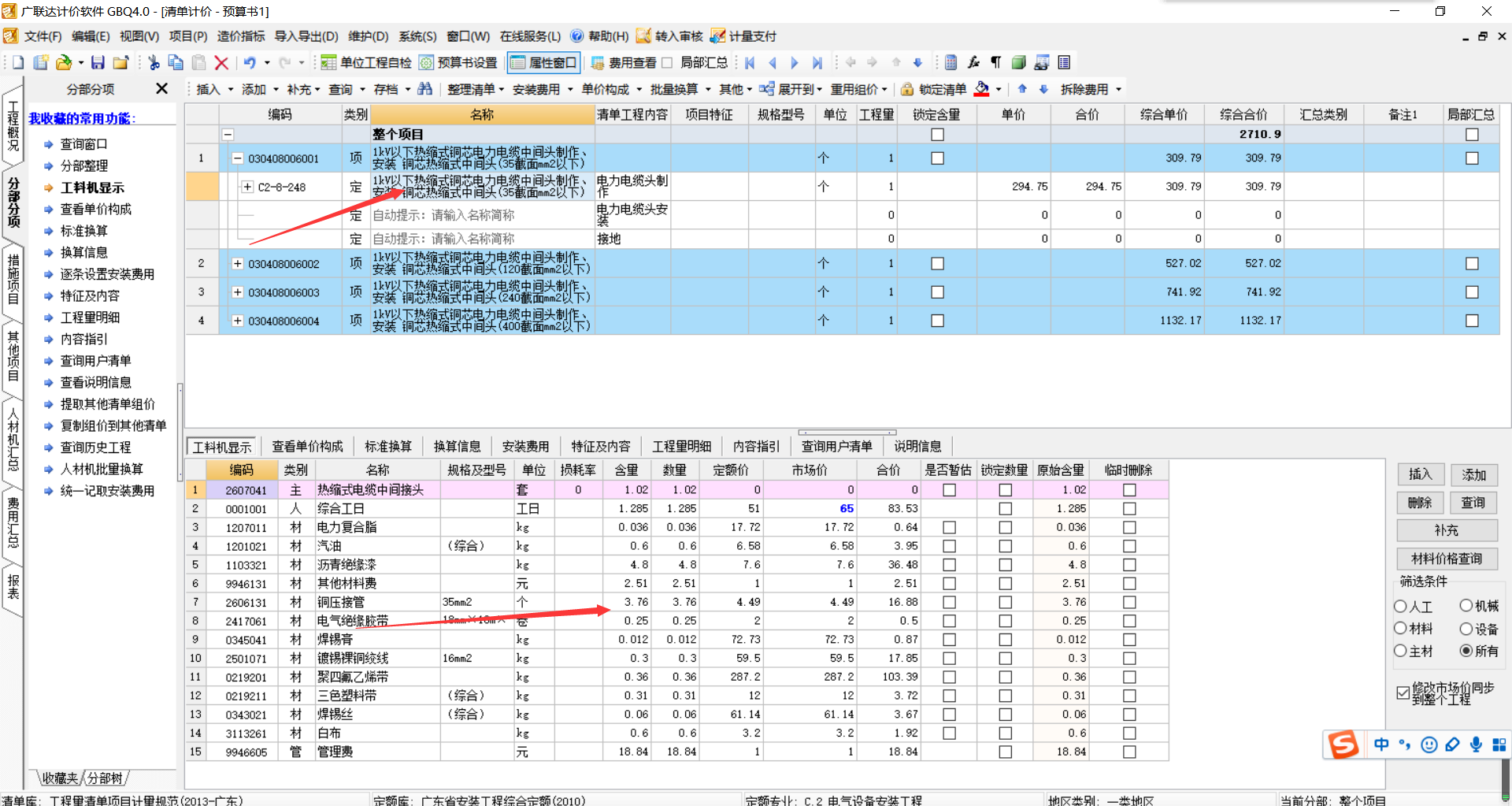Open 人材机批量换算 in sidebar
The height and width of the screenshot is (806, 1512).
pos(102,470)
